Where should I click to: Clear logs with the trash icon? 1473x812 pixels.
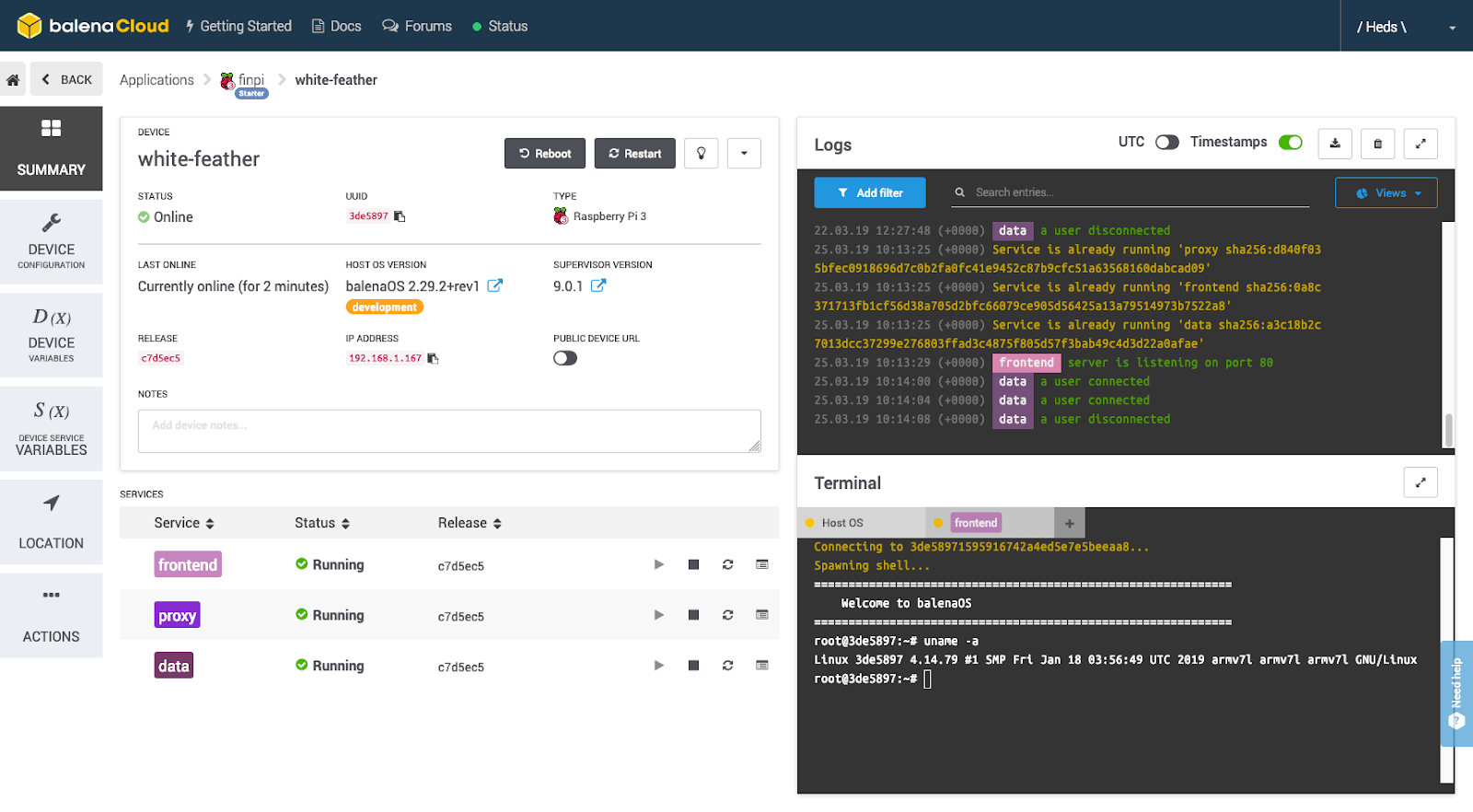[x=1377, y=144]
